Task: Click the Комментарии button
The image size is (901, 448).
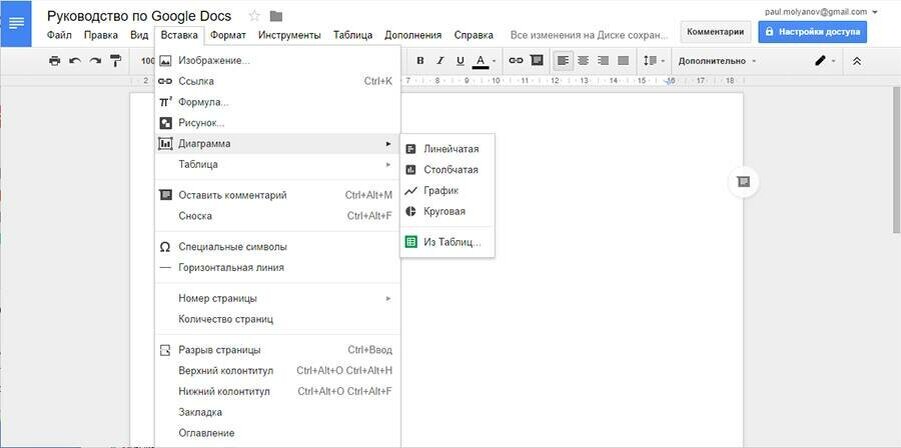Action: pyautogui.click(x=715, y=32)
